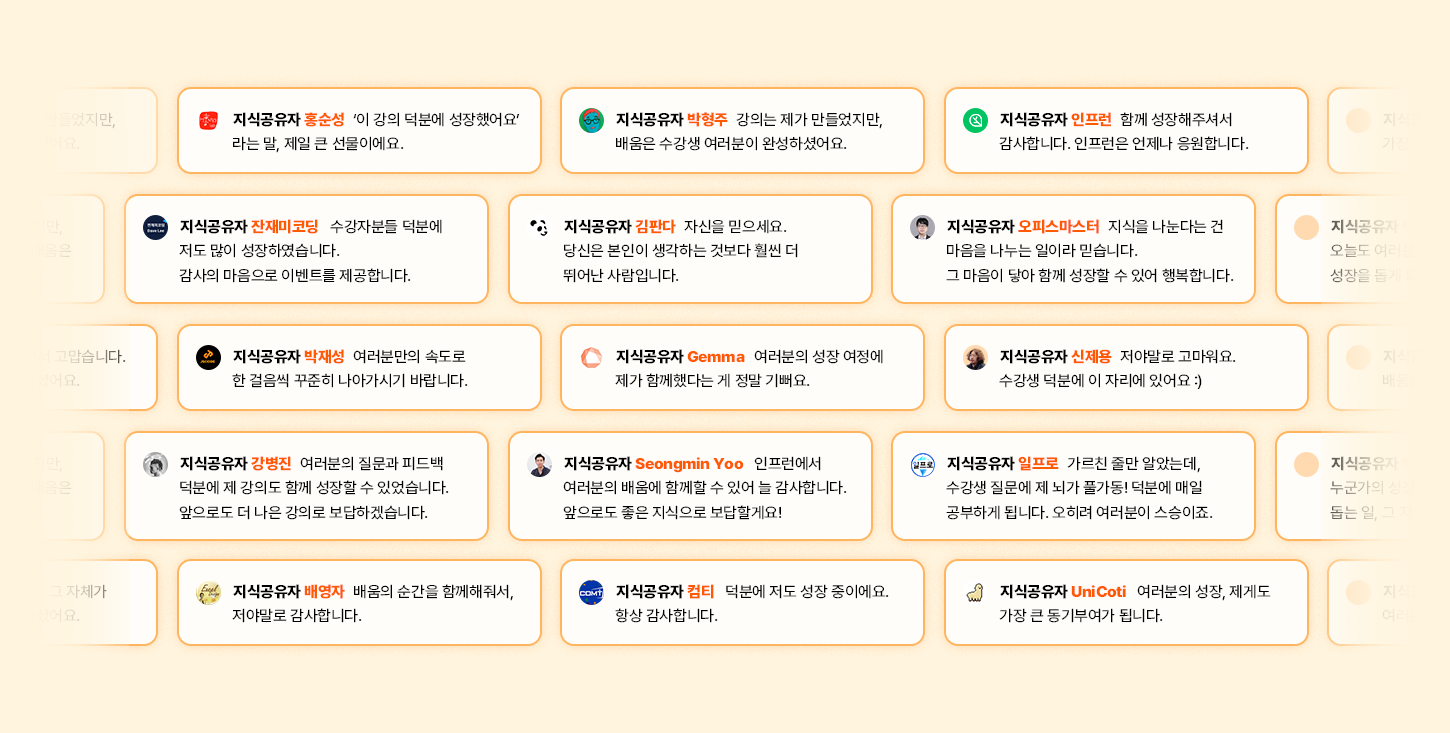Click the 인프런 green logo icon

(x=975, y=120)
